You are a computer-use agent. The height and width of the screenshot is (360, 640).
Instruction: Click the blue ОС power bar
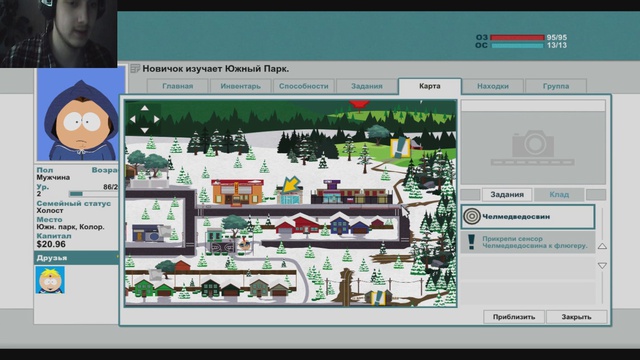click(x=517, y=45)
